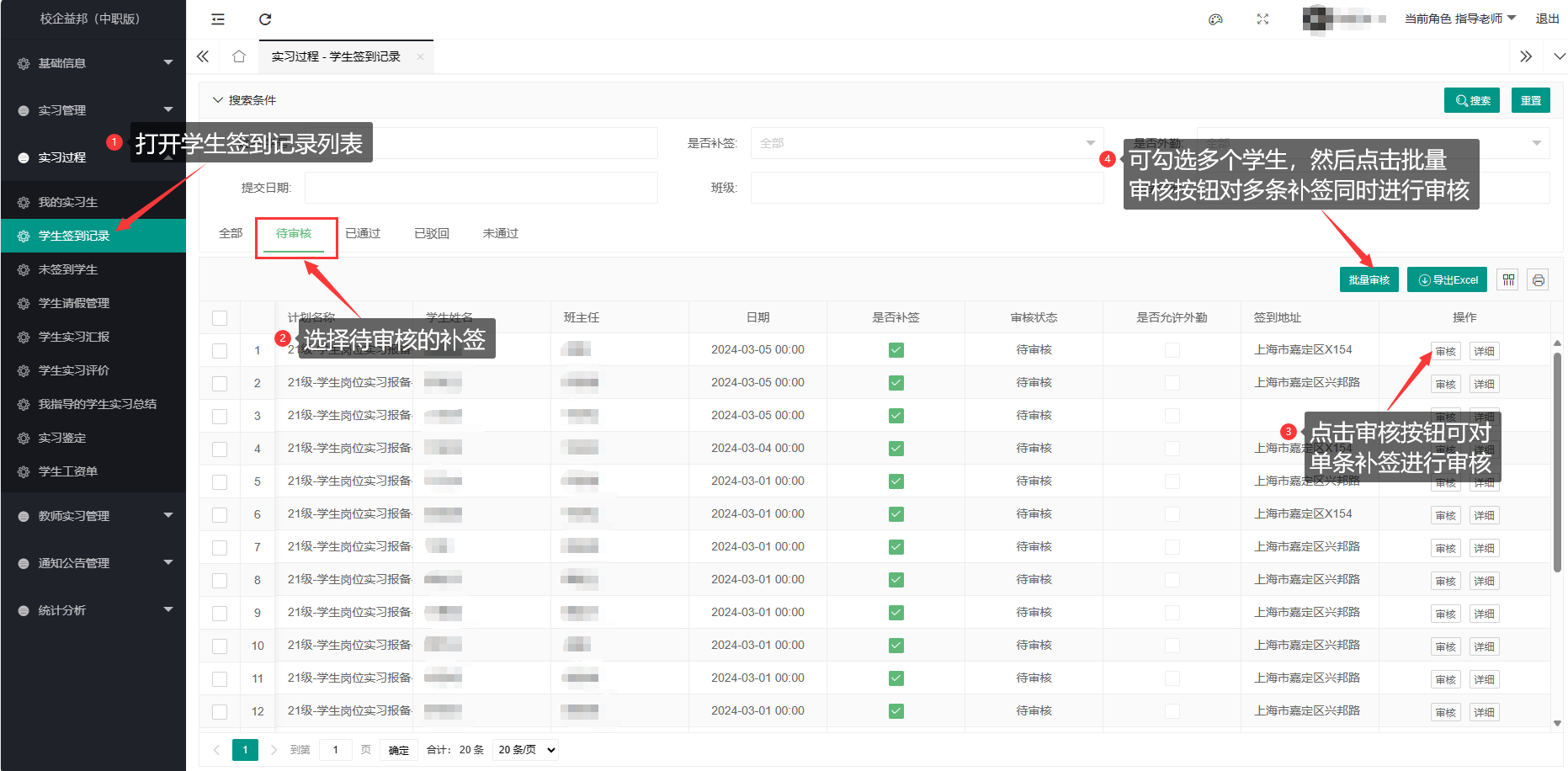Open the 是否补签 dropdown

point(927,143)
